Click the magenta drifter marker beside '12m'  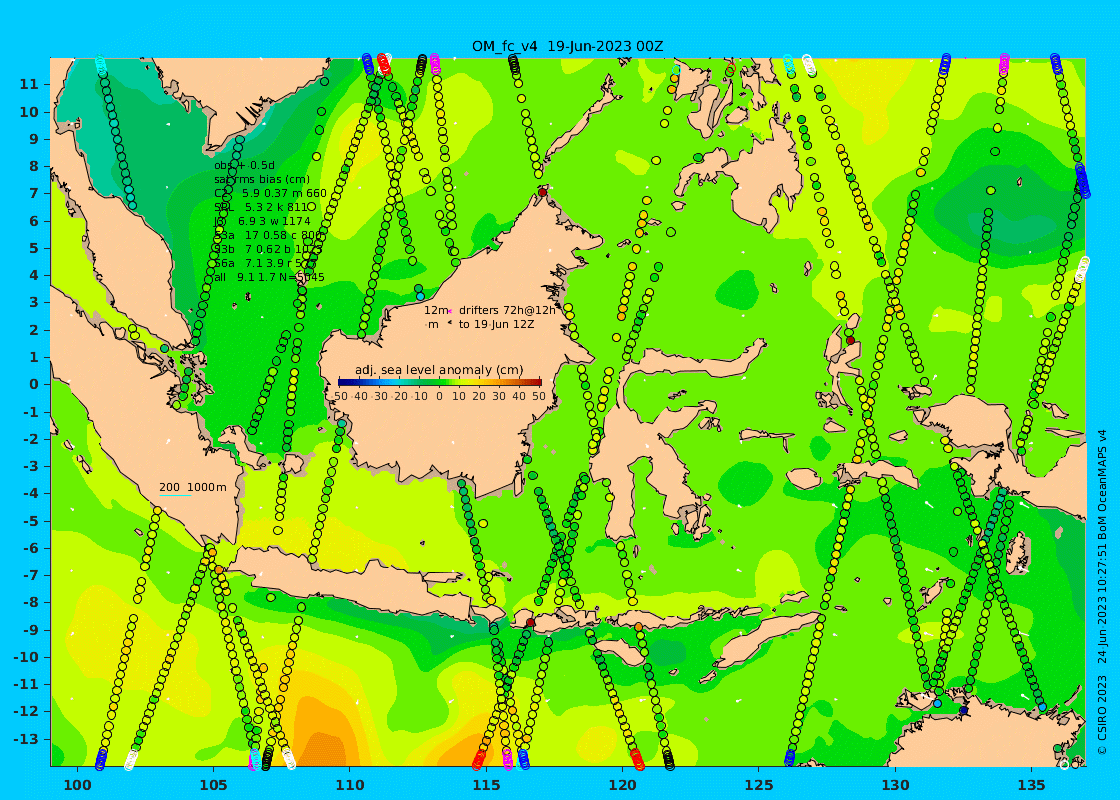tap(451, 311)
